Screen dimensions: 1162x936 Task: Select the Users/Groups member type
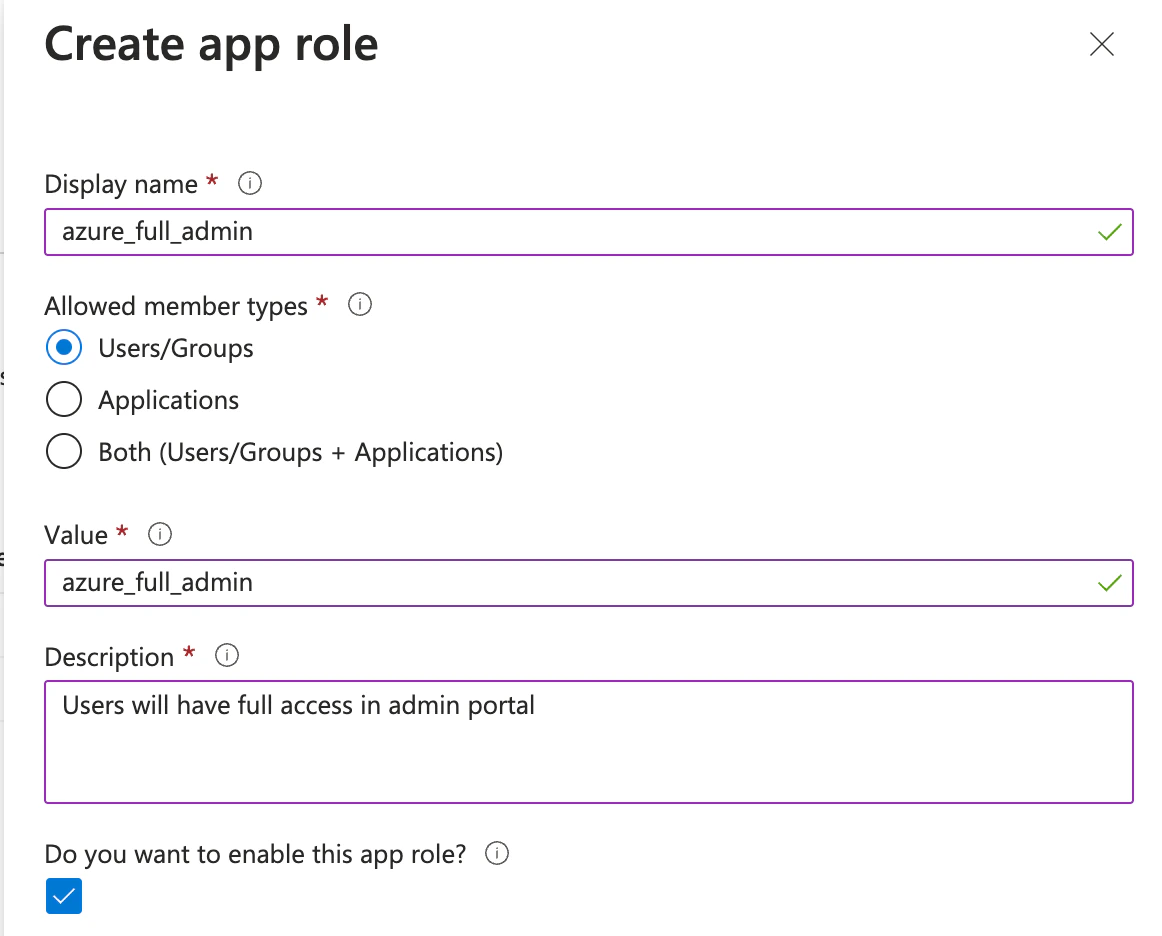click(x=64, y=347)
